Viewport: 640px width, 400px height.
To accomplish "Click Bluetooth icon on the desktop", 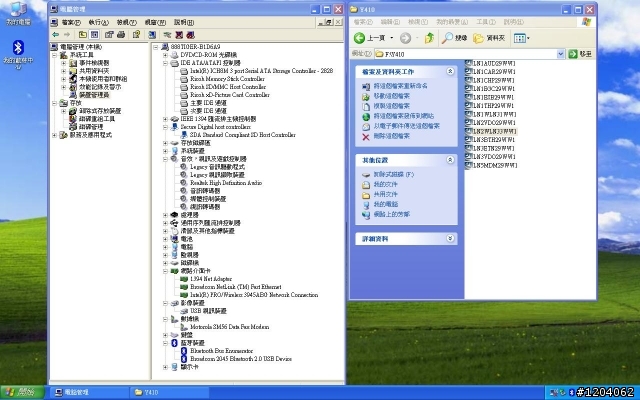I will 18,48.
